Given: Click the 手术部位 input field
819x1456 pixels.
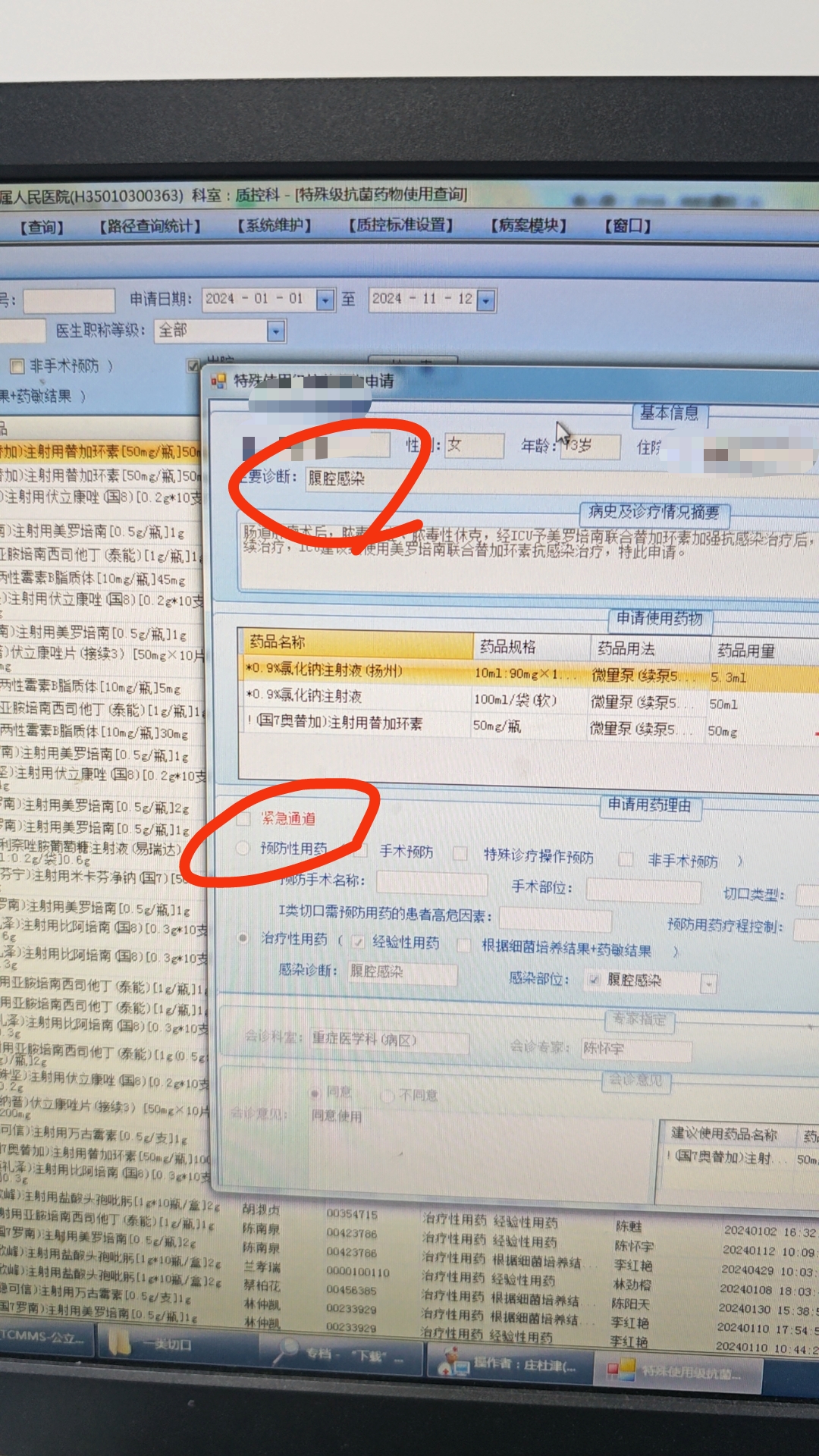Looking at the screenshot, I should 642,890.
